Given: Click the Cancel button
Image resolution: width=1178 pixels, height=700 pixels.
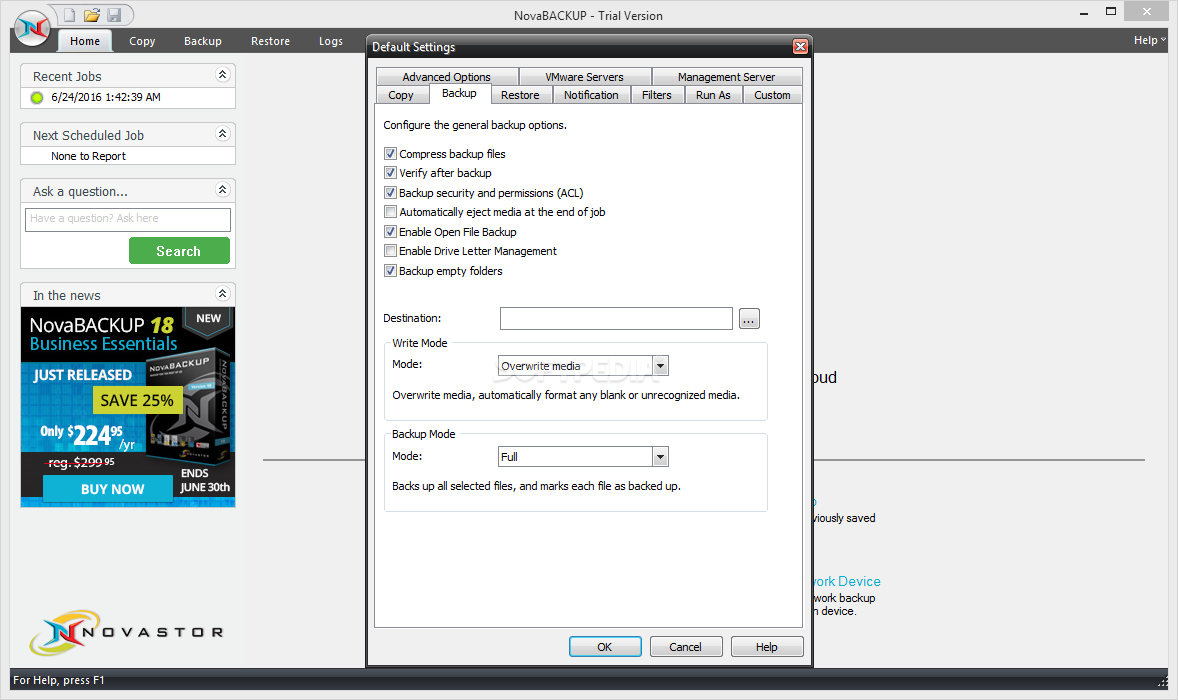Looking at the screenshot, I should pyautogui.click(x=685, y=647).
